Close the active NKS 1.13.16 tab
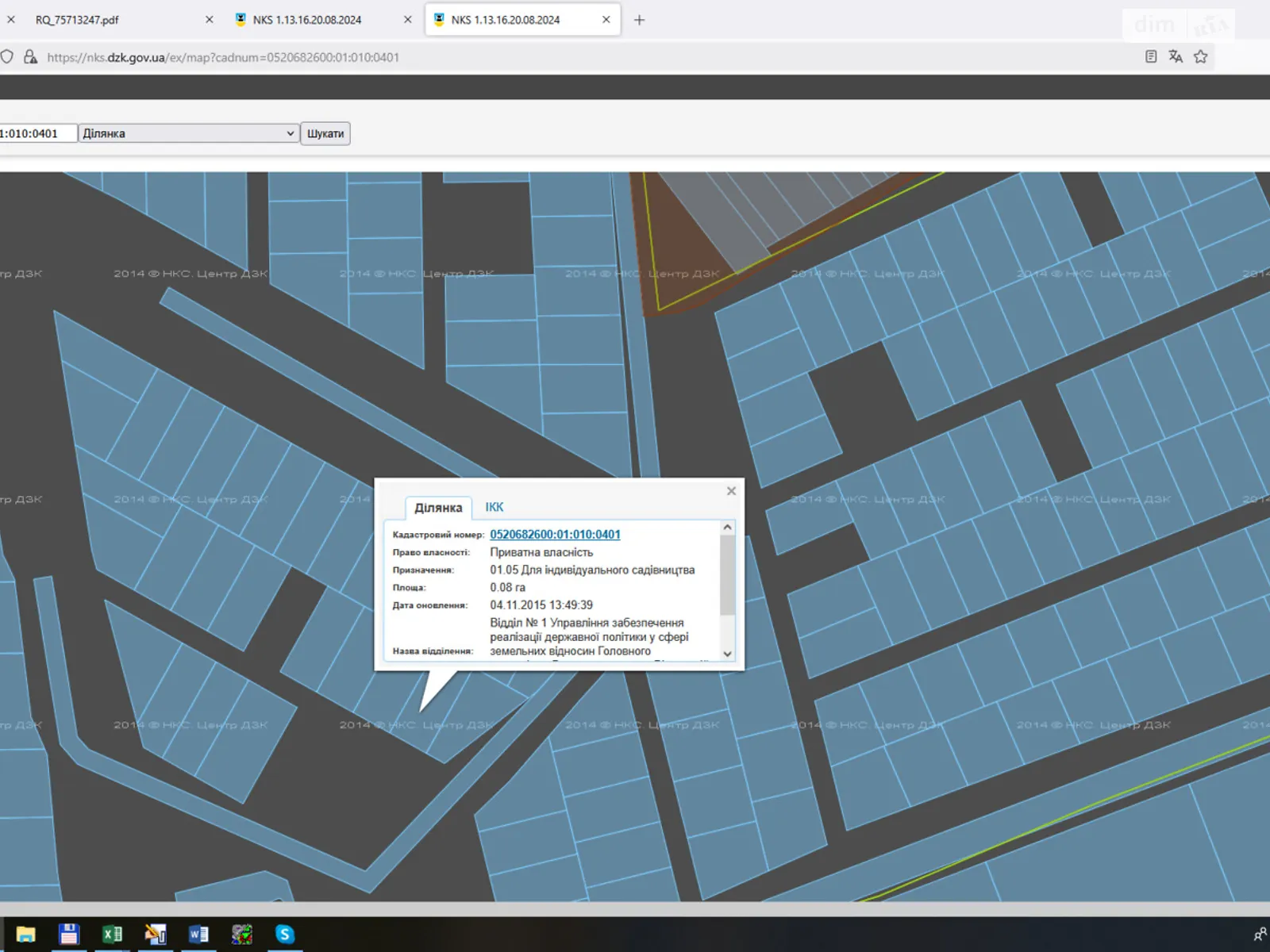This screenshot has height=952, width=1270. [x=606, y=20]
